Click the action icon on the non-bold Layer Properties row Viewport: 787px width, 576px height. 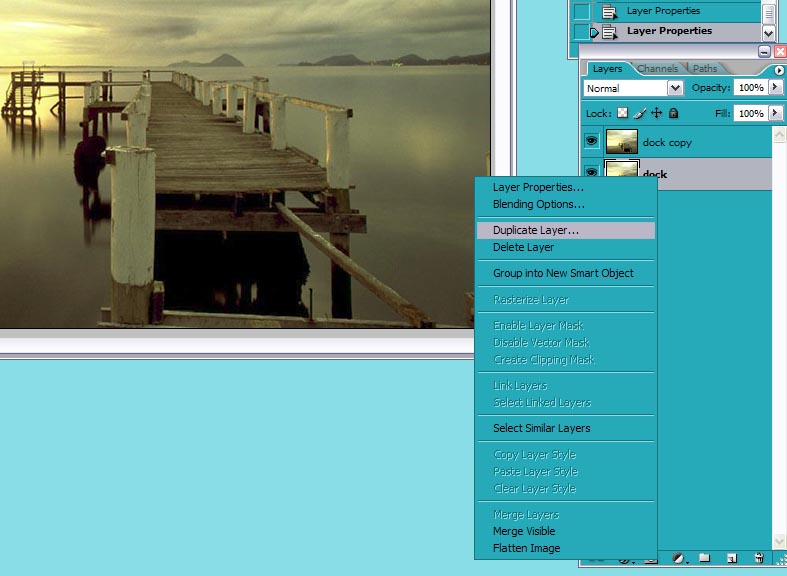(x=609, y=12)
